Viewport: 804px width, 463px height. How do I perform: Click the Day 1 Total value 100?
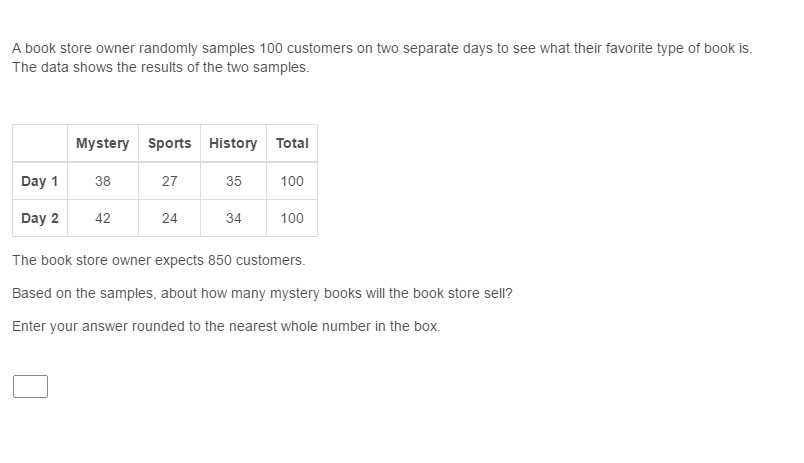(x=292, y=181)
